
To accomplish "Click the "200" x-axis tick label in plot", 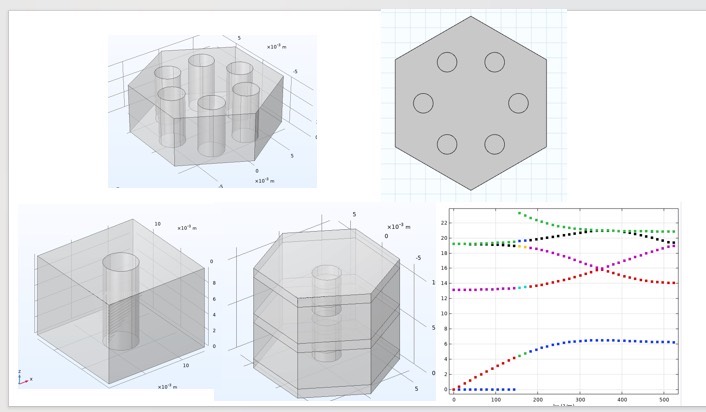I will (538, 399).
